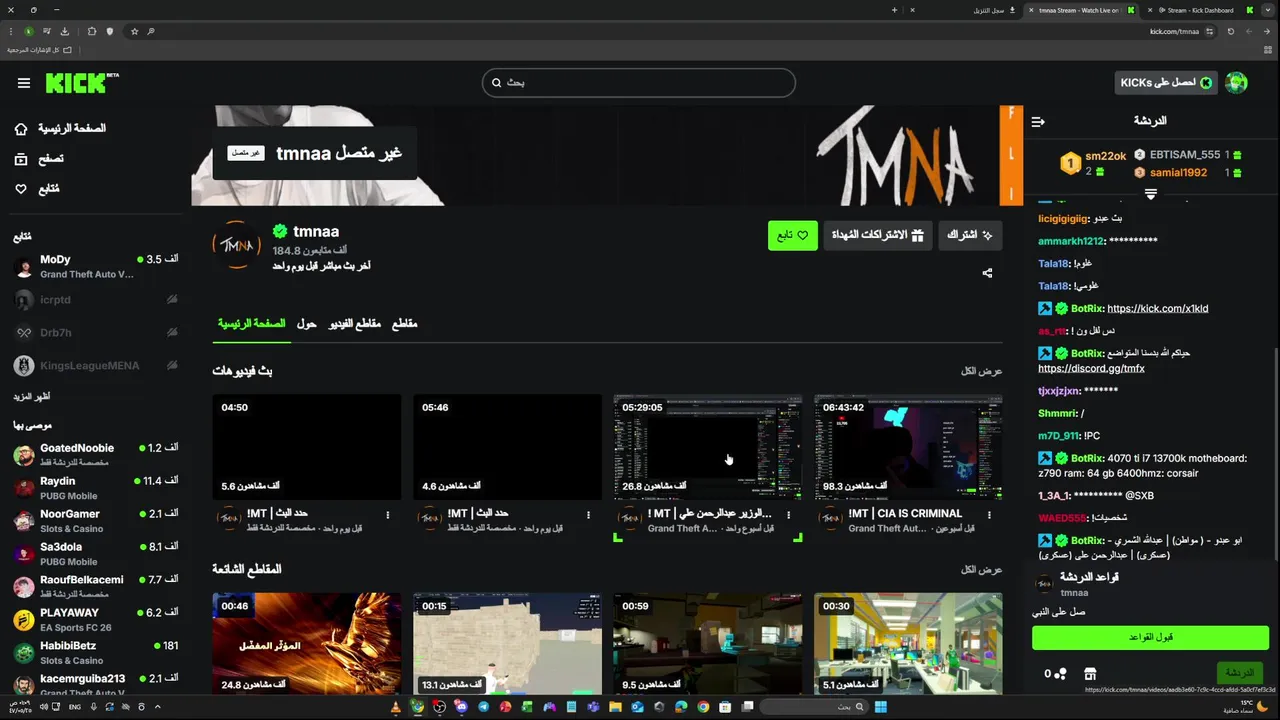Open the 00:46 popular clip

pos(306,644)
